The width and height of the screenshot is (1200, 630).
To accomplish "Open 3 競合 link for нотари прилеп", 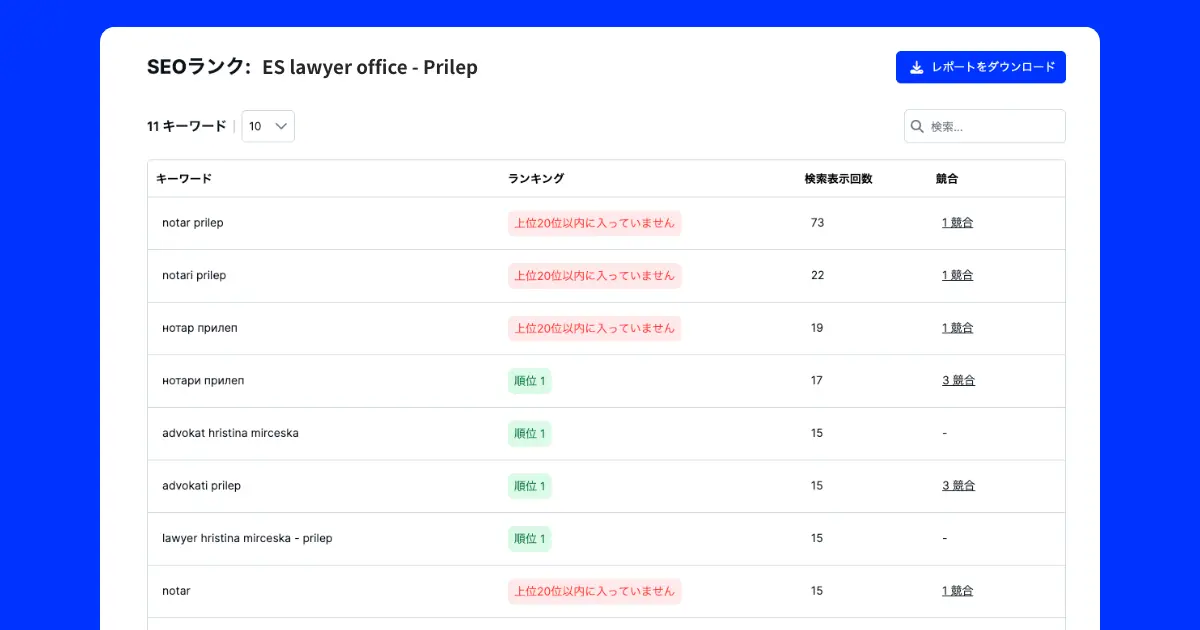I will pos(958,380).
